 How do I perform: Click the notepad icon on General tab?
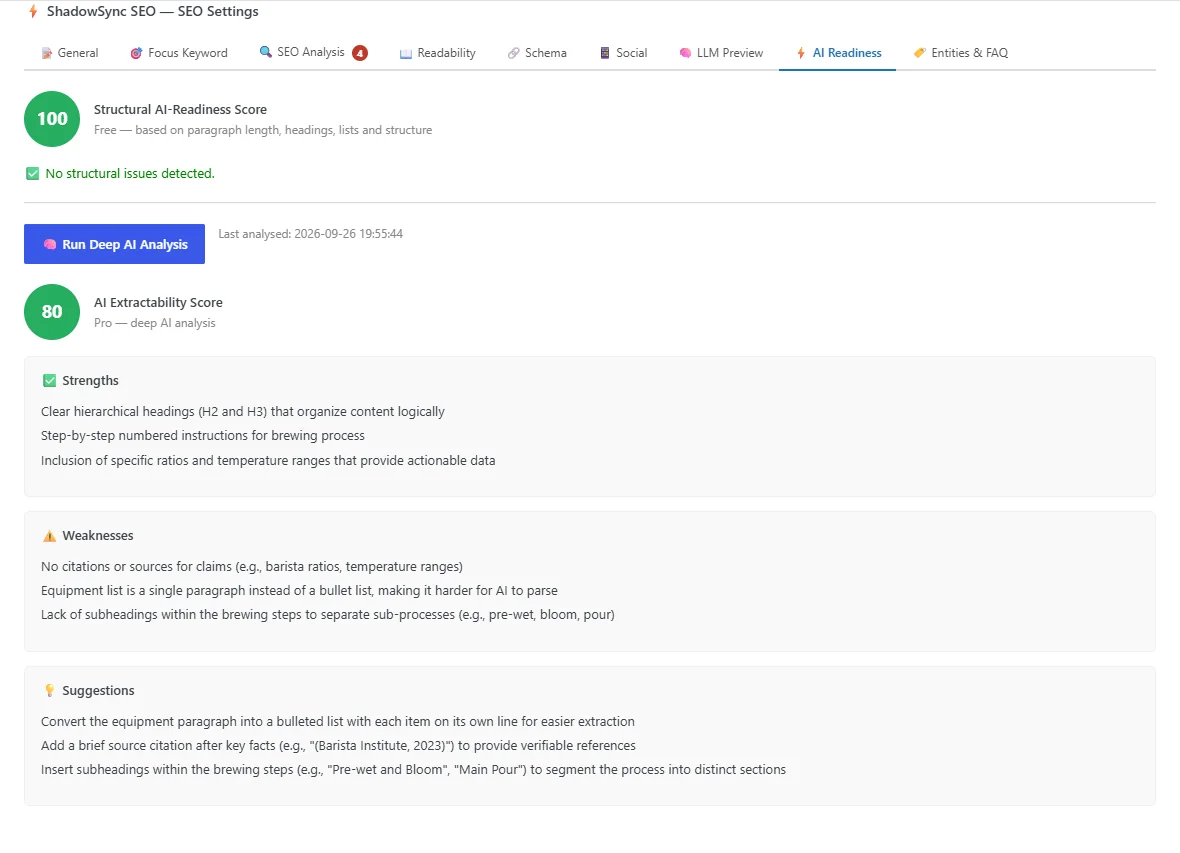47,53
